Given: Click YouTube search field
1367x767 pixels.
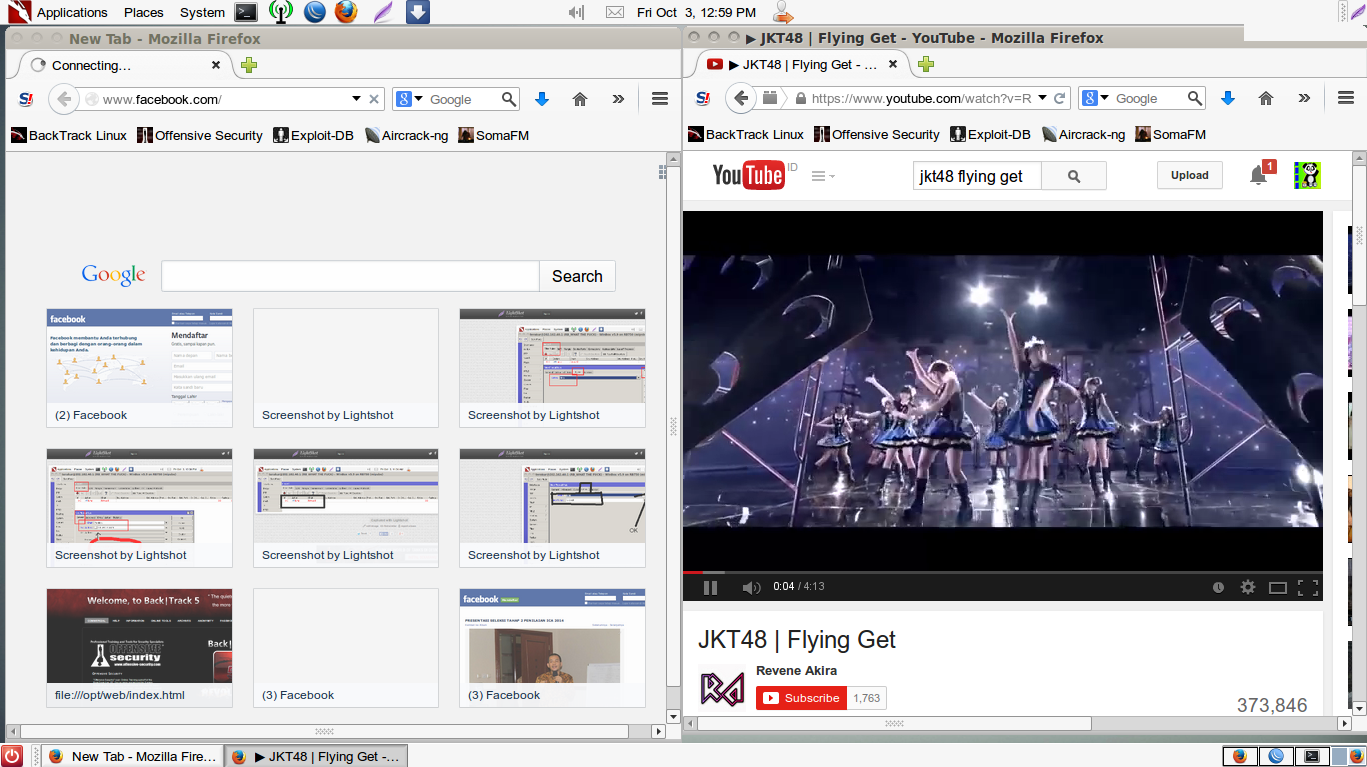Looking at the screenshot, I should 977,176.
